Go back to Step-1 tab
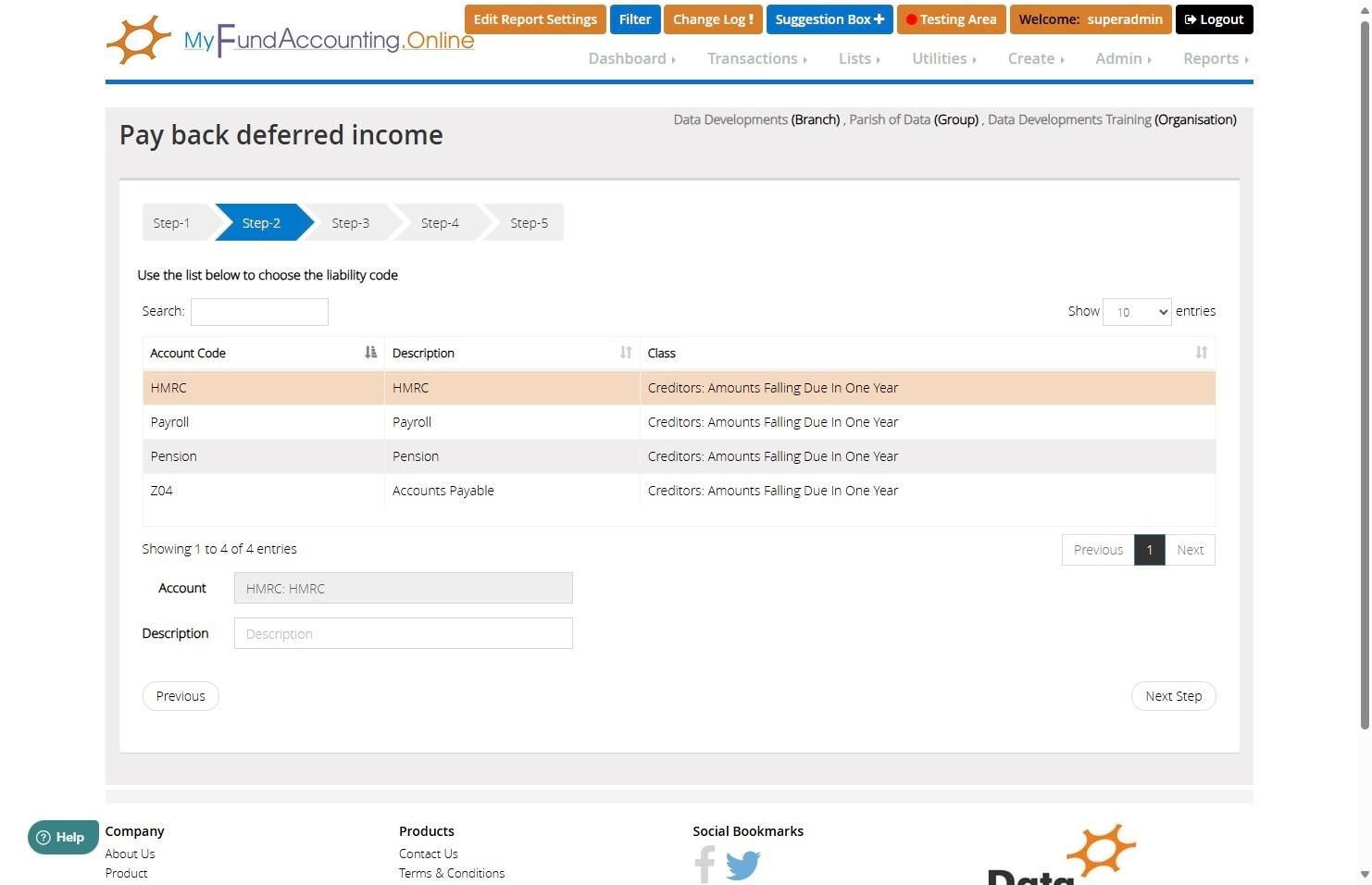Viewport: 1372px width, 885px height. click(173, 223)
